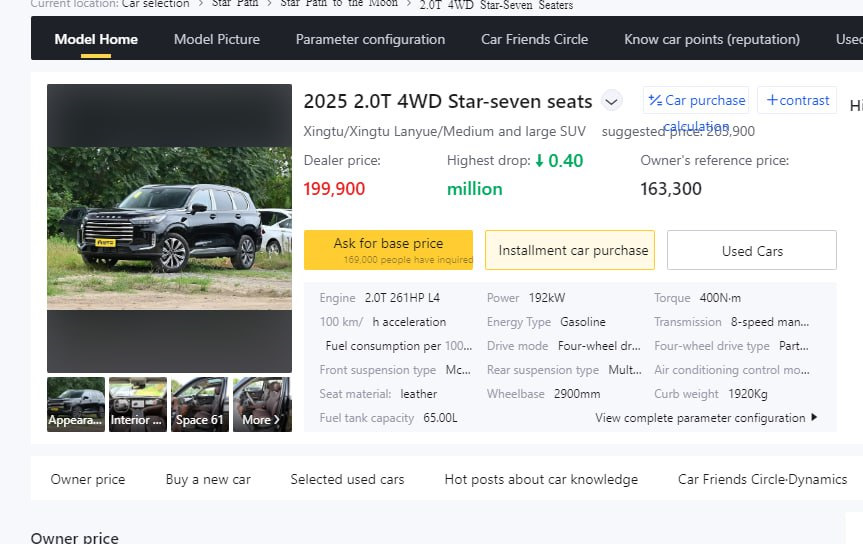863x544 pixels.
Task: Select Selected used cars section
Action: click(x=347, y=480)
